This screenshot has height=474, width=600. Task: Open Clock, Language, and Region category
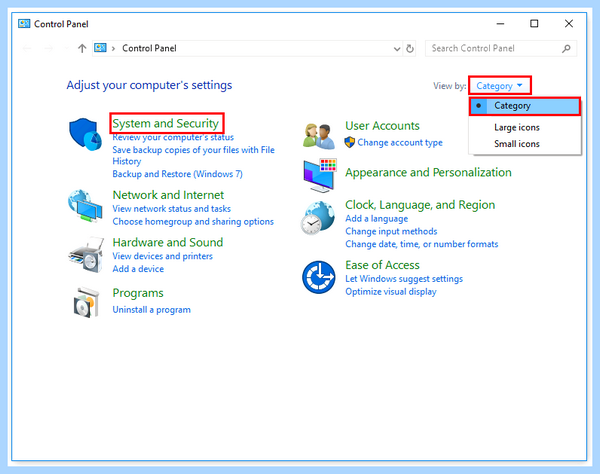pyautogui.click(x=420, y=205)
